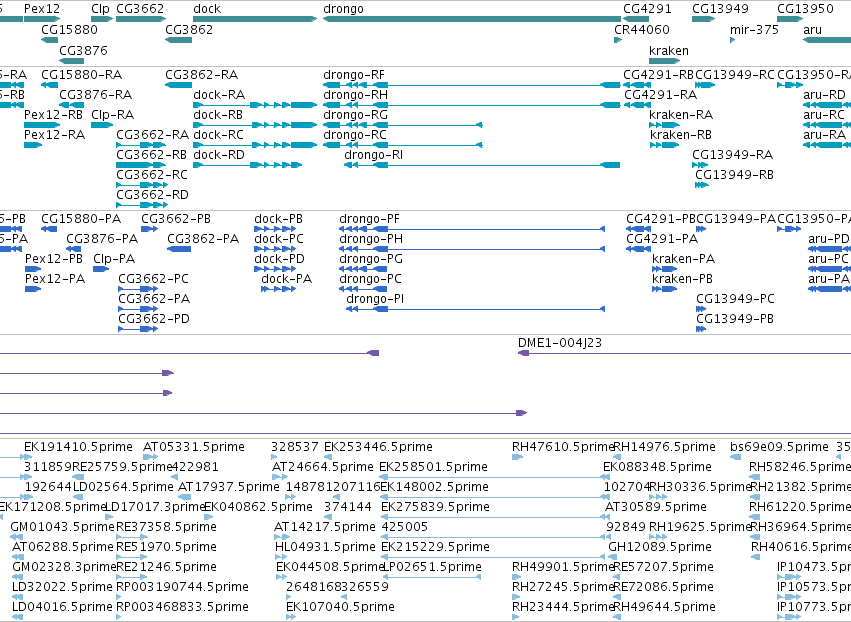
Task: Select the CG3662-RA transcript label
Action: pyautogui.click(x=153, y=135)
